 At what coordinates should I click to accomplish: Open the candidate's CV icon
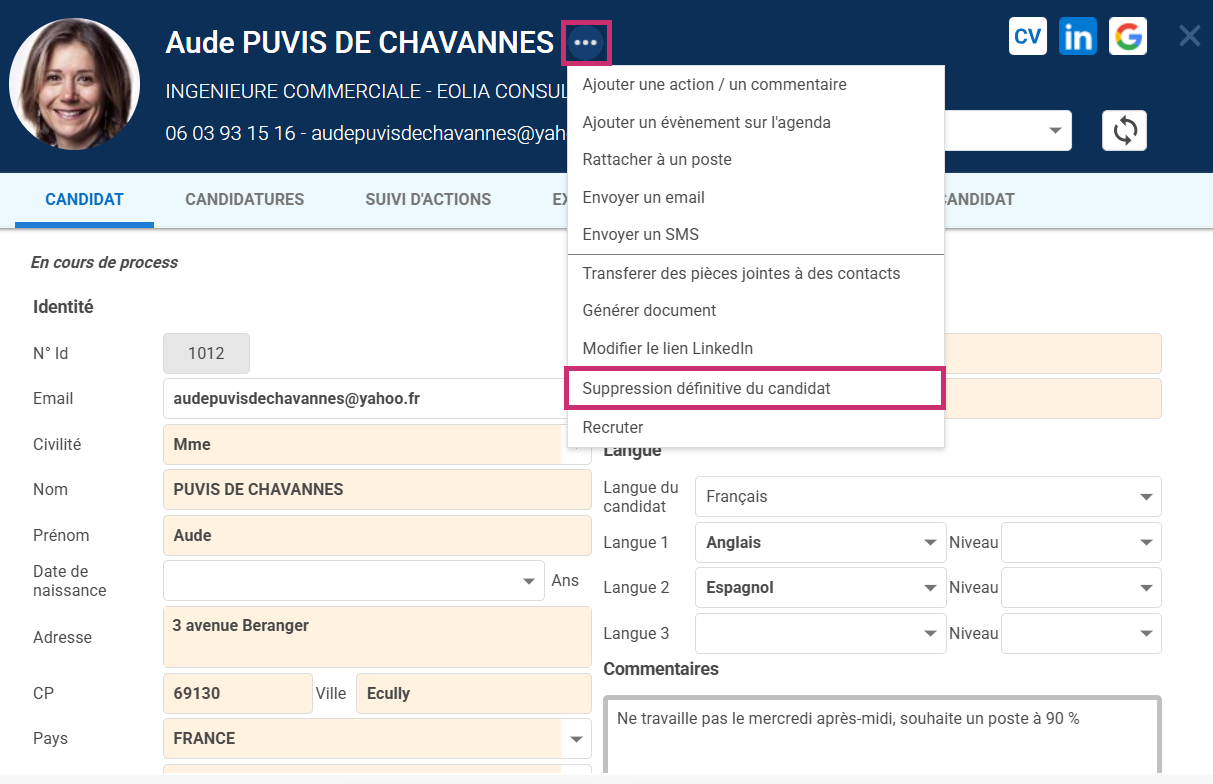pos(1027,37)
